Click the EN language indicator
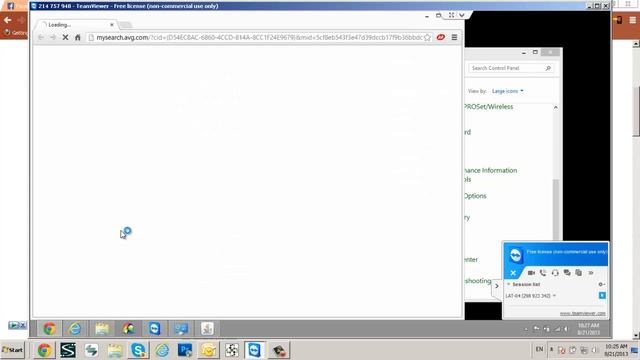Screen dimensions: 640x360 (539, 349)
